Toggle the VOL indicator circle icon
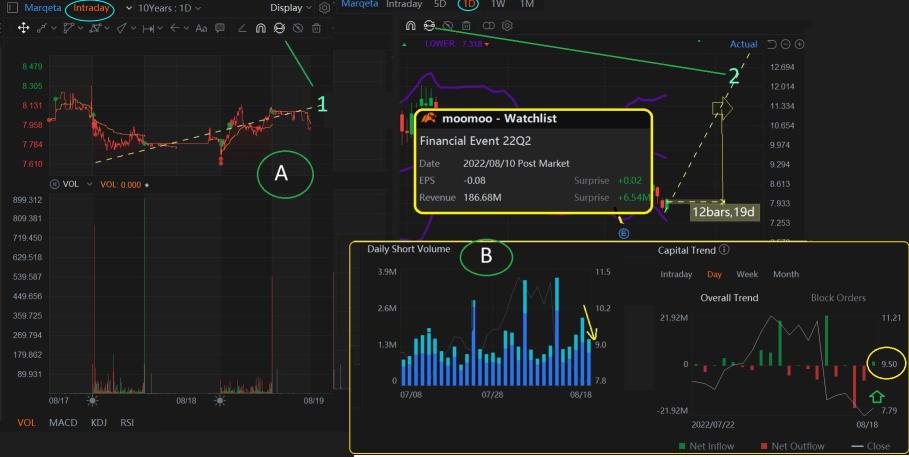The height and width of the screenshot is (457, 909). pyautogui.click(x=54, y=184)
